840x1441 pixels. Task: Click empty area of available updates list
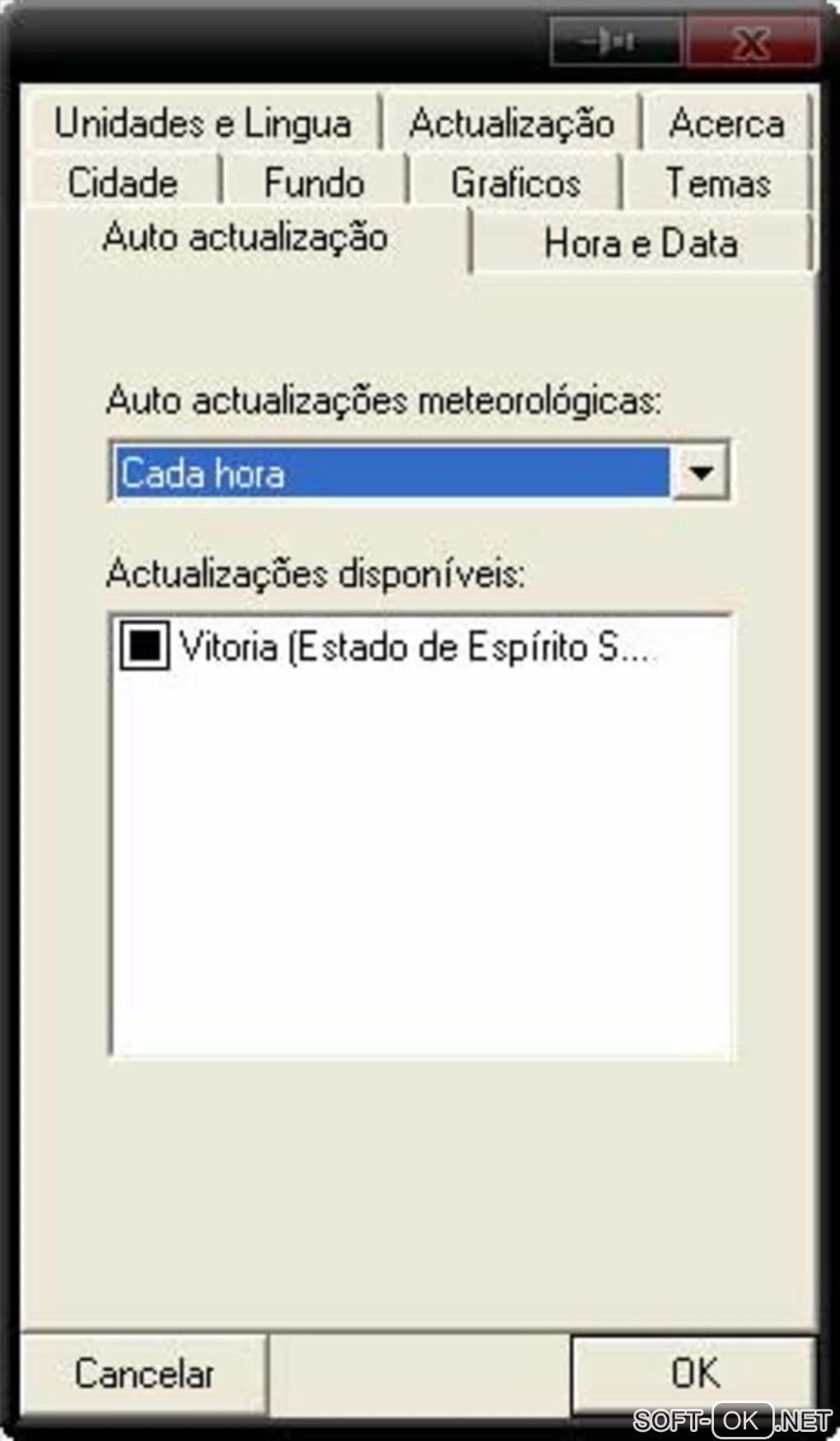click(x=420, y=865)
